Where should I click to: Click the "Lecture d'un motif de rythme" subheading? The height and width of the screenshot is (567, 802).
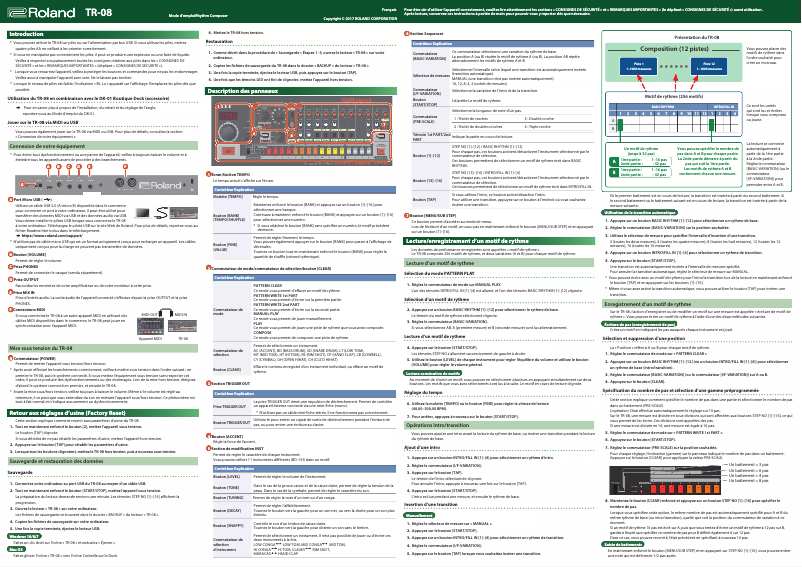click(x=440, y=263)
